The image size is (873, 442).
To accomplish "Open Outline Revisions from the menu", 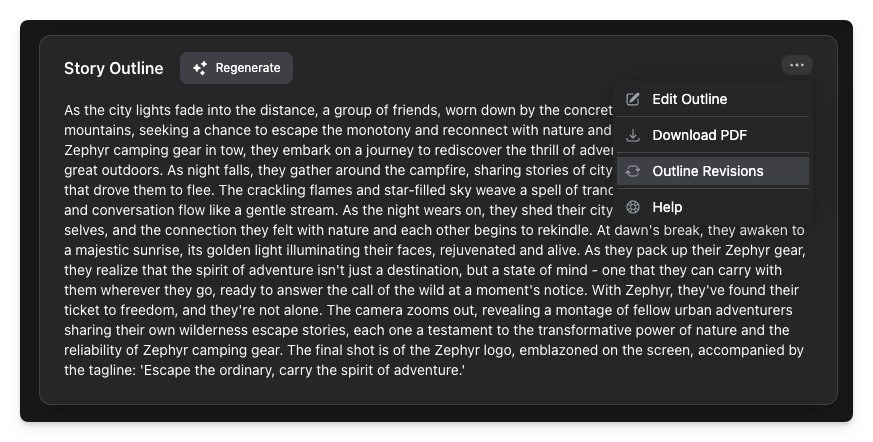I will [707, 171].
